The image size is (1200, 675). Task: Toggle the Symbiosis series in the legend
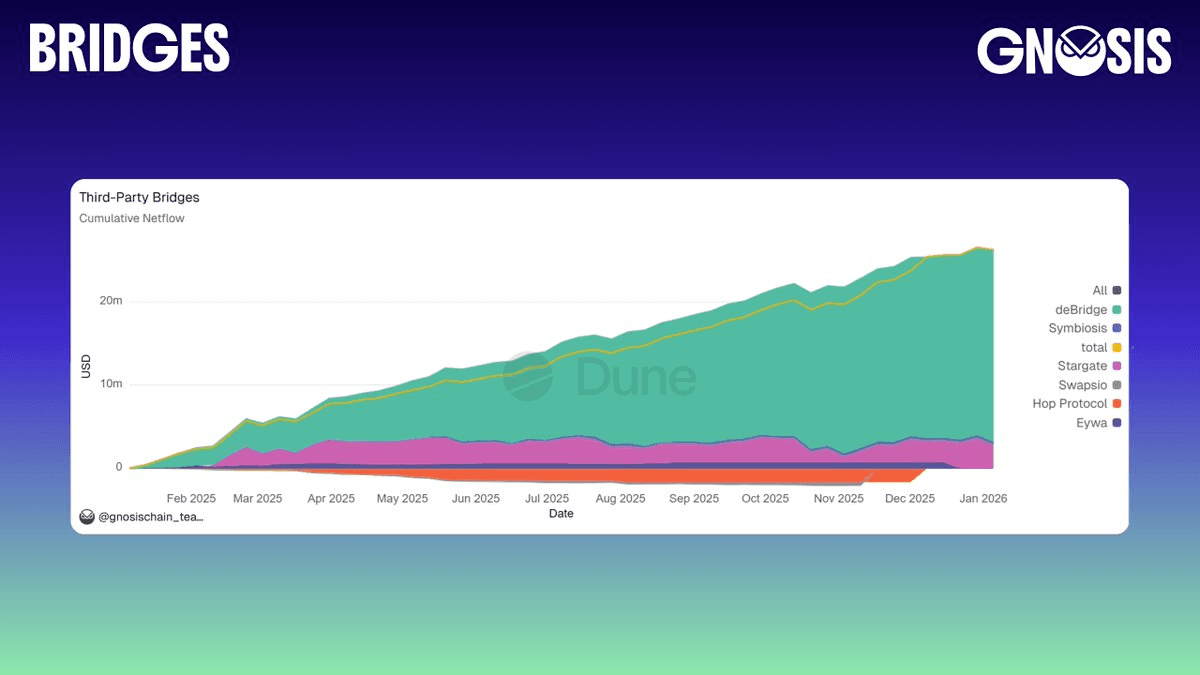point(1077,328)
